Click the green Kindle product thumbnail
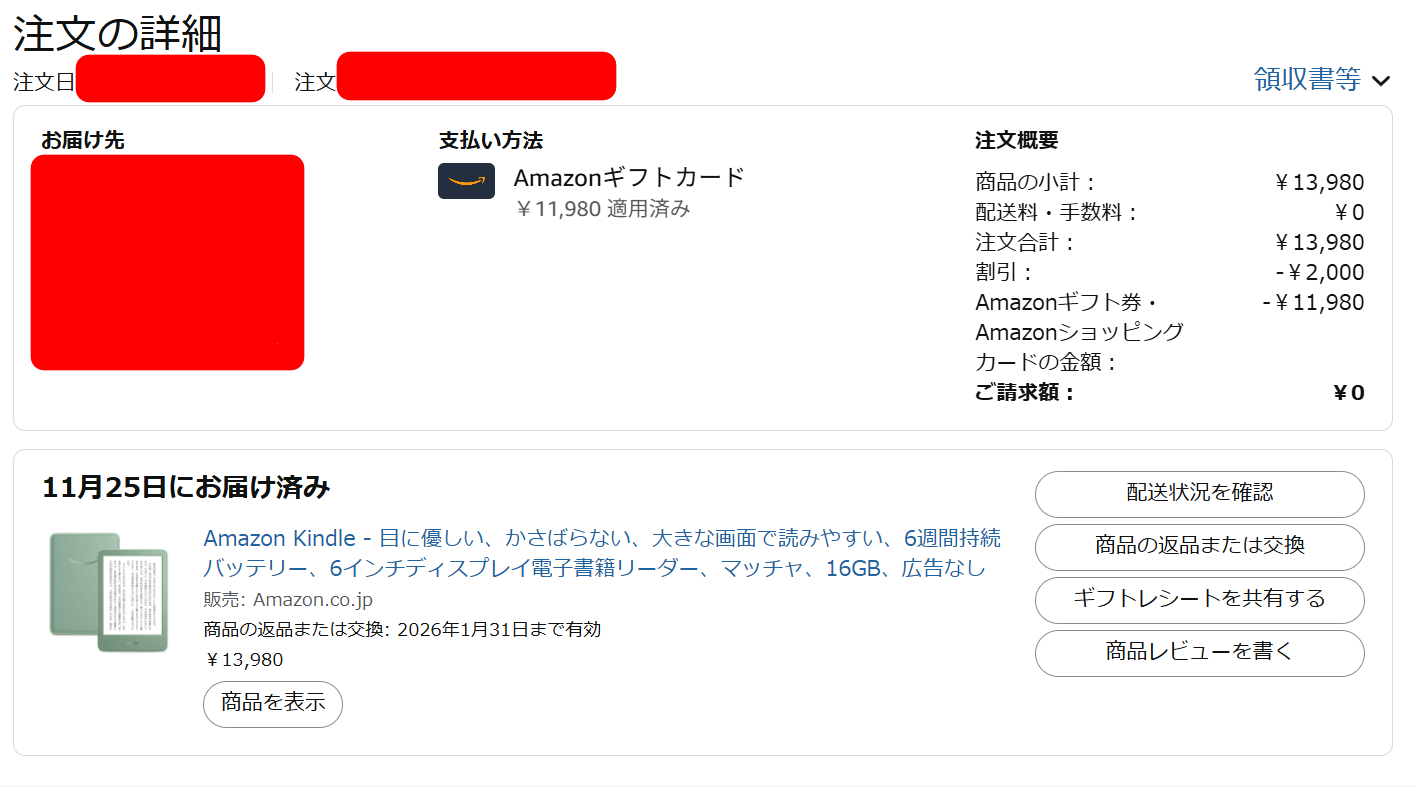Image resolution: width=1415 pixels, height=787 pixels. click(x=98, y=592)
